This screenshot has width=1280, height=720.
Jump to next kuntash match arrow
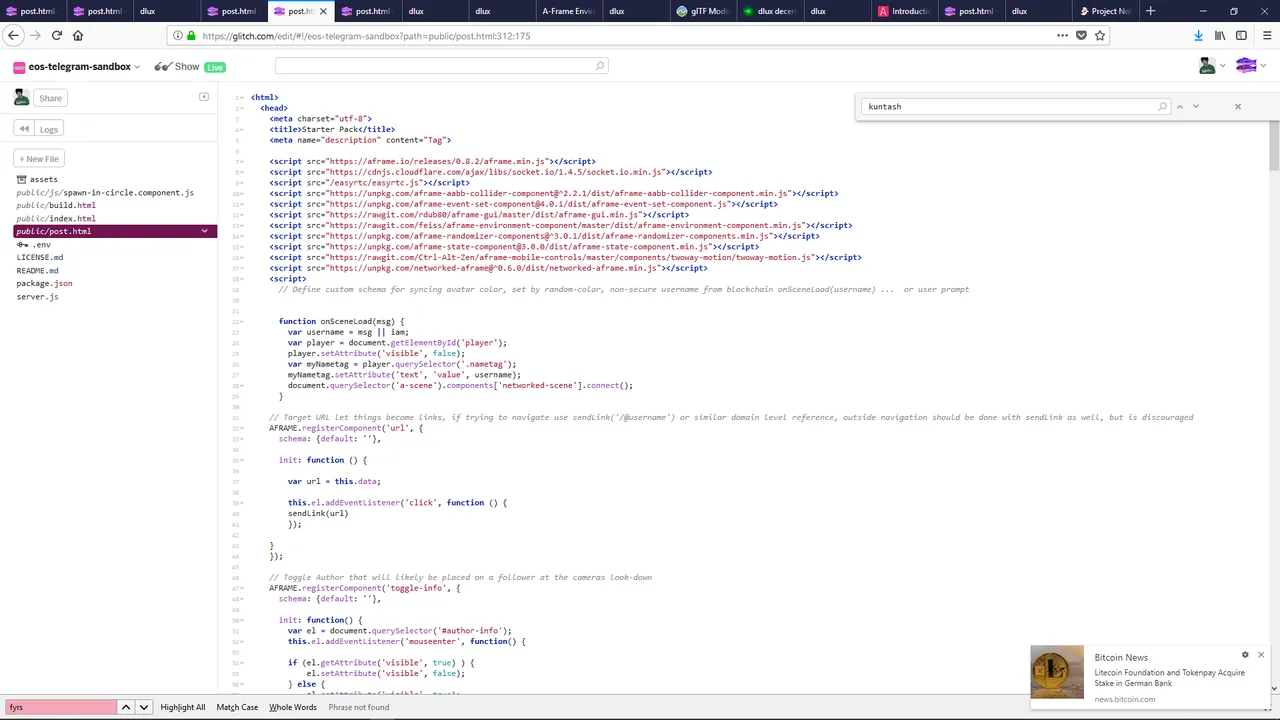click(1196, 106)
